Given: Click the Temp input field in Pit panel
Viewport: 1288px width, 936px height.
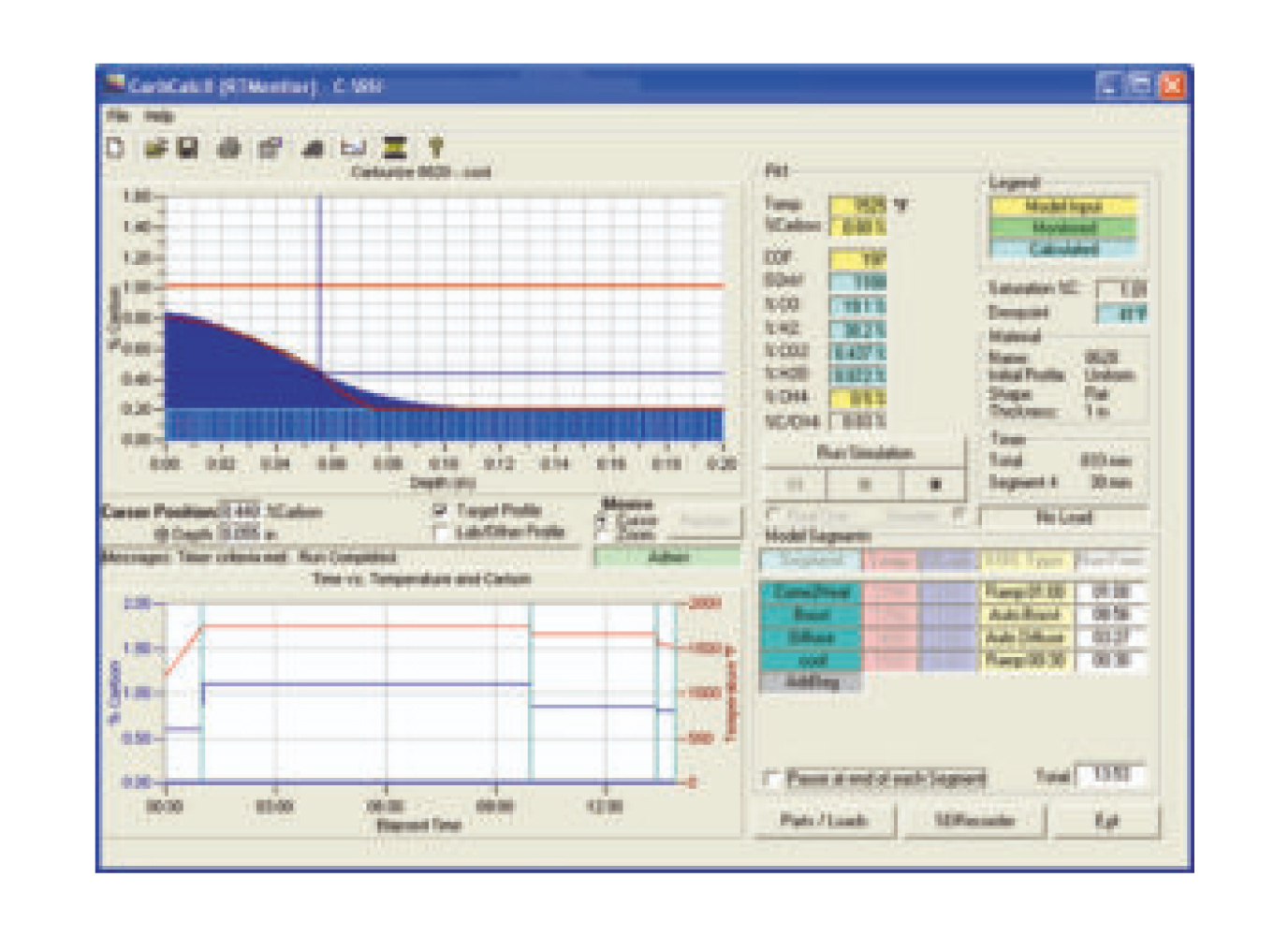Looking at the screenshot, I should point(857,204).
